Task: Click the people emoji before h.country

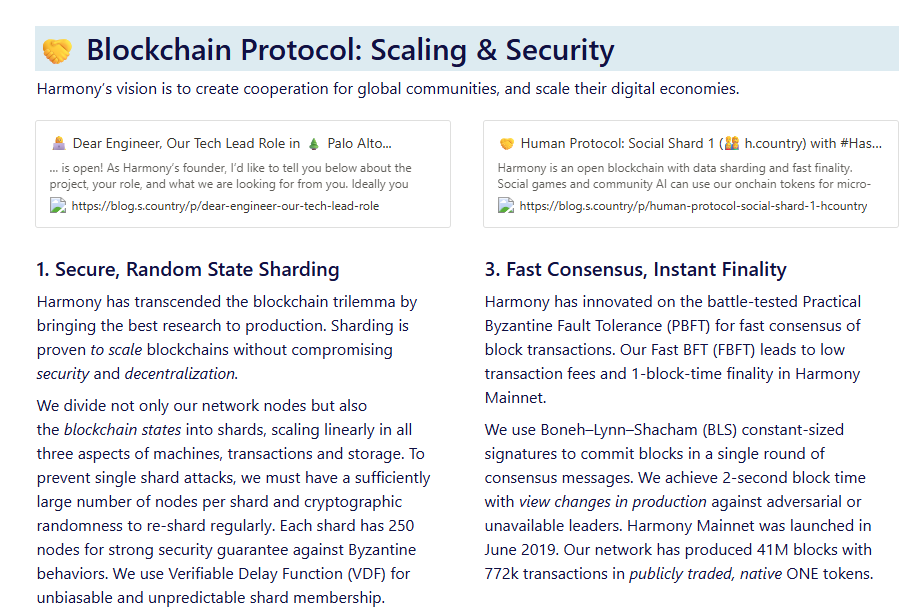Action: point(732,143)
